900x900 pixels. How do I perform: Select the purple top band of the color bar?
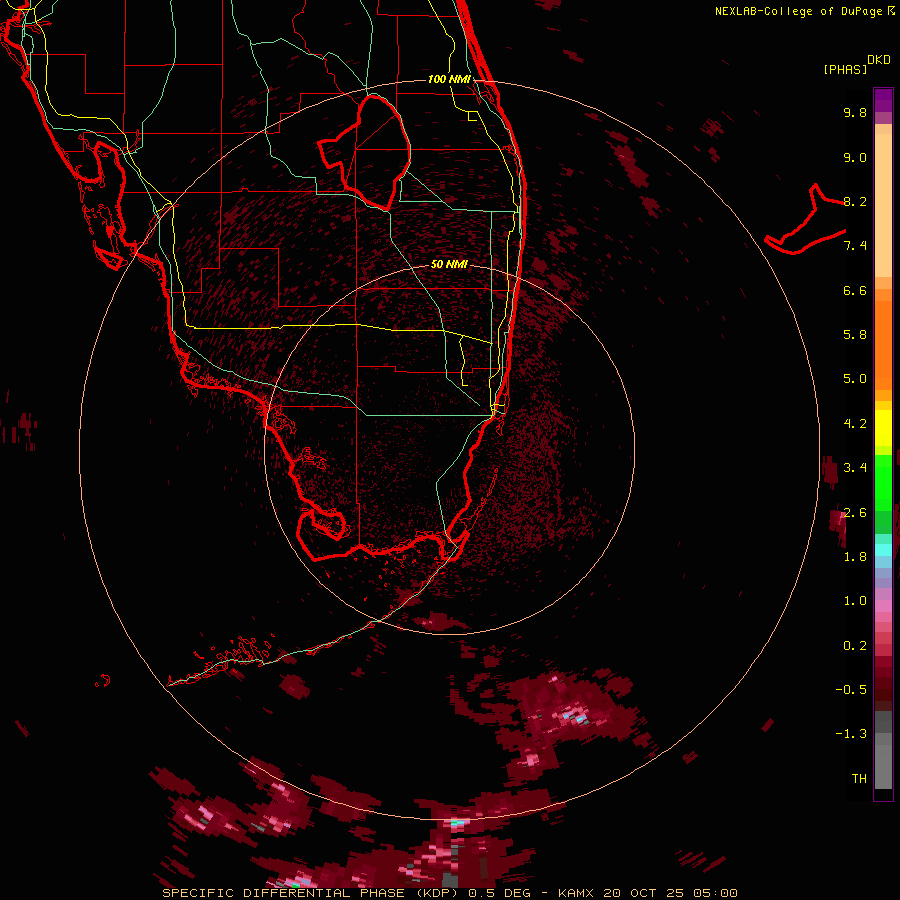coord(883,100)
